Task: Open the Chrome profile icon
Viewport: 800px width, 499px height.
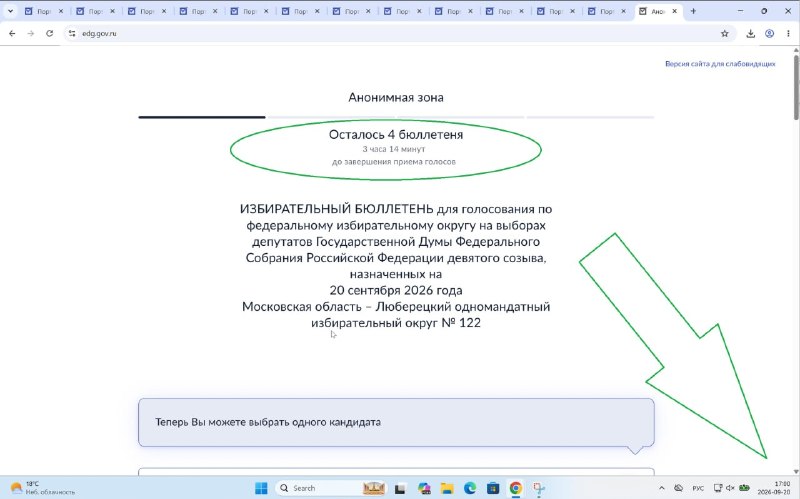Action: coord(769,34)
